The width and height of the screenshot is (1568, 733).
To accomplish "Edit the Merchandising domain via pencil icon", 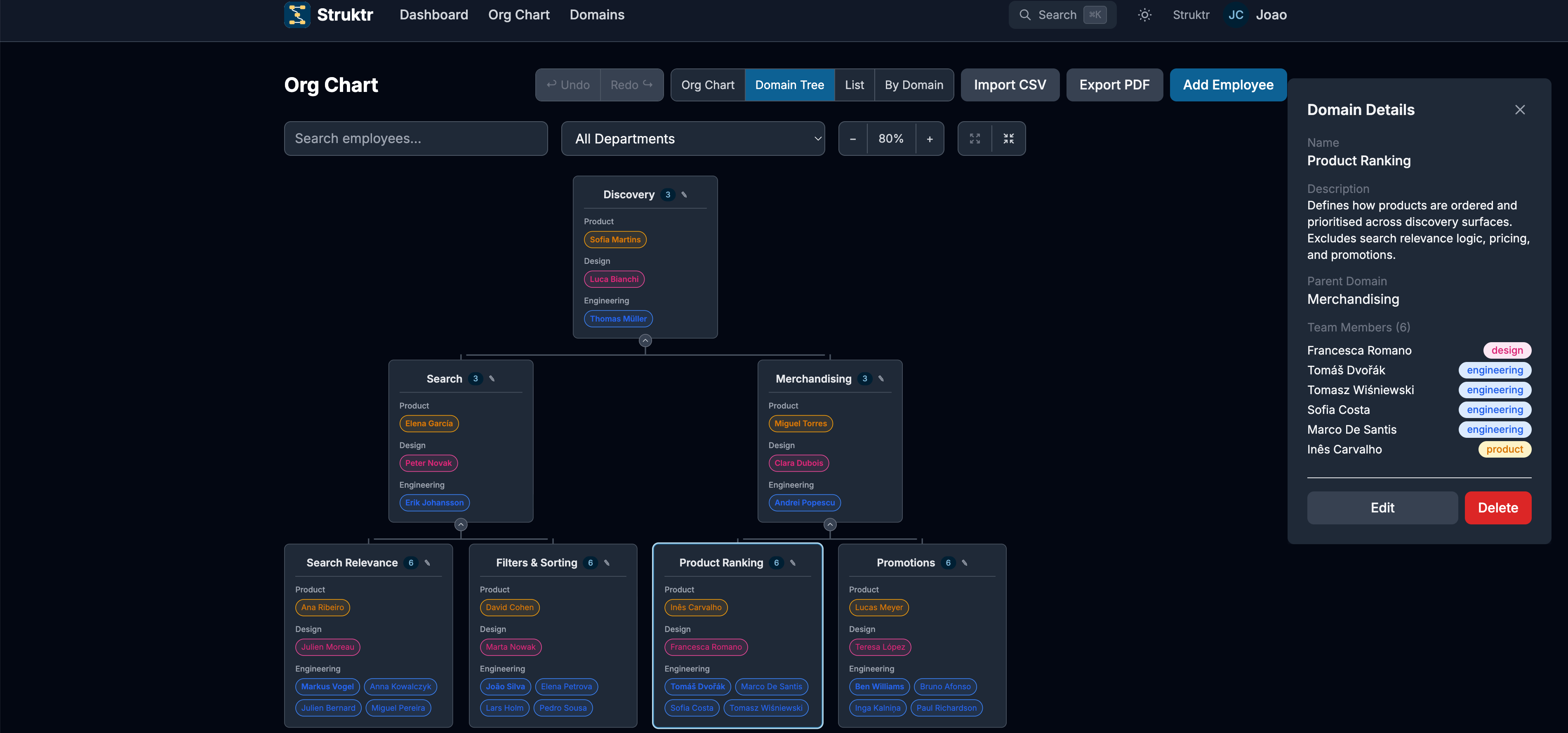I will (x=881, y=378).
